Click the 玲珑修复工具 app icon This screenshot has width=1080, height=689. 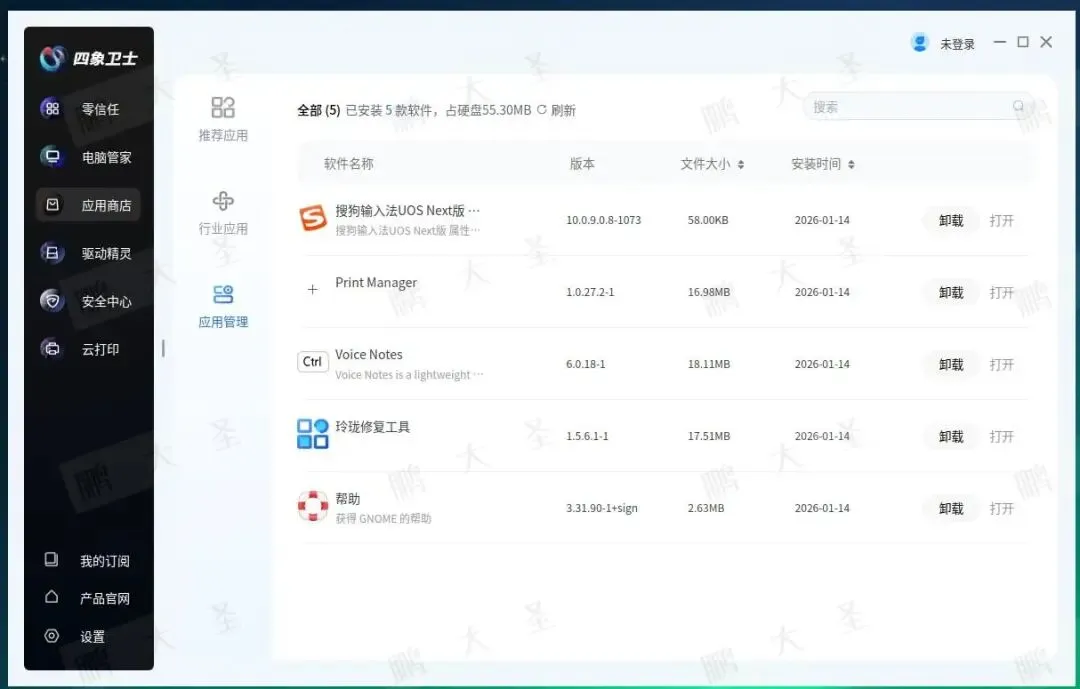point(313,433)
